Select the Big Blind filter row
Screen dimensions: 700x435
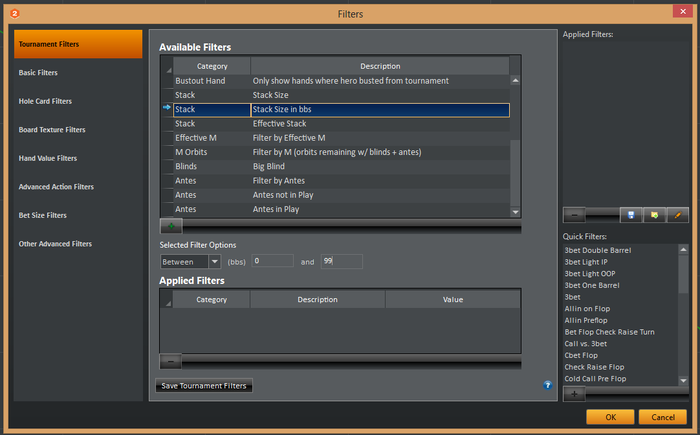[342, 167]
